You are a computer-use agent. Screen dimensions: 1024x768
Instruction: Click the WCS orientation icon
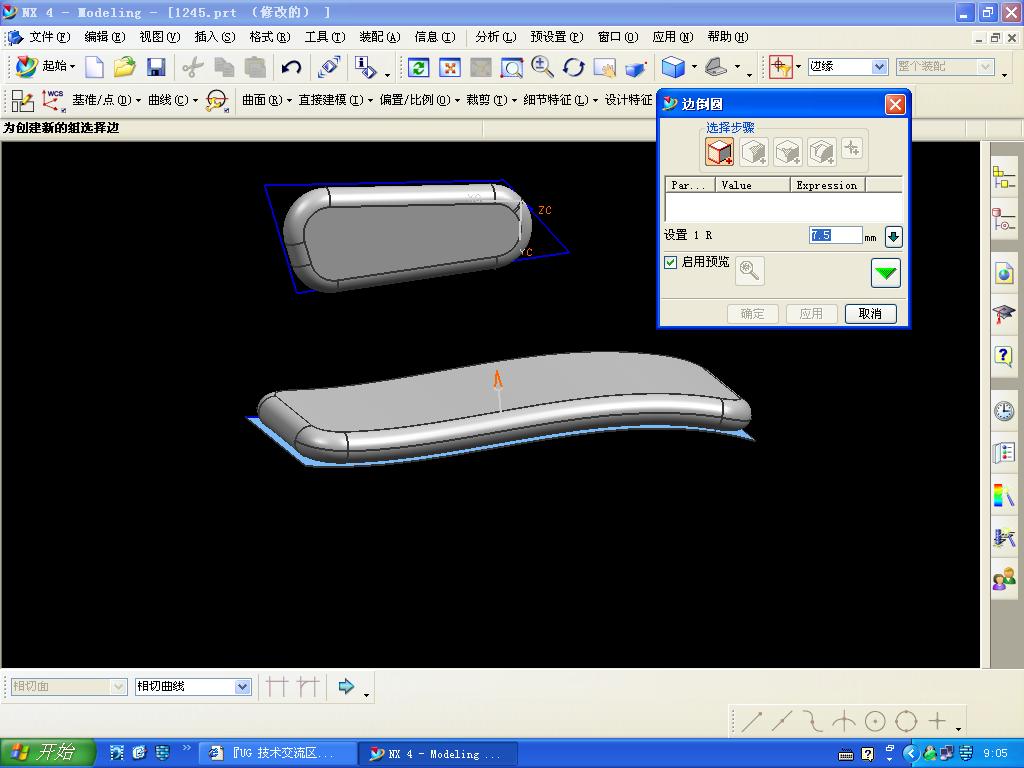click(54, 101)
